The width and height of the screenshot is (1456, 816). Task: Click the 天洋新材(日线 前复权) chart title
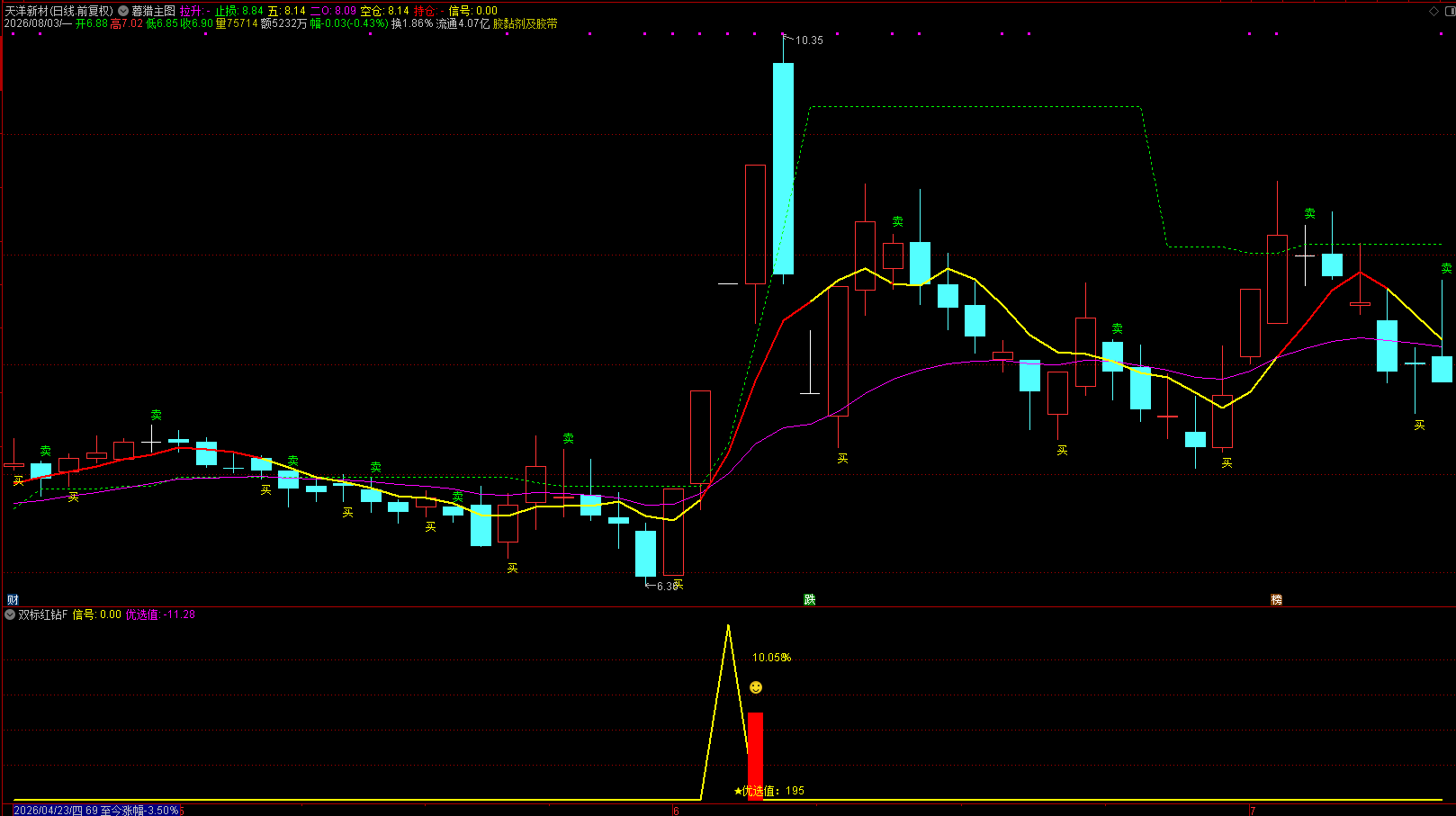point(59,11)
